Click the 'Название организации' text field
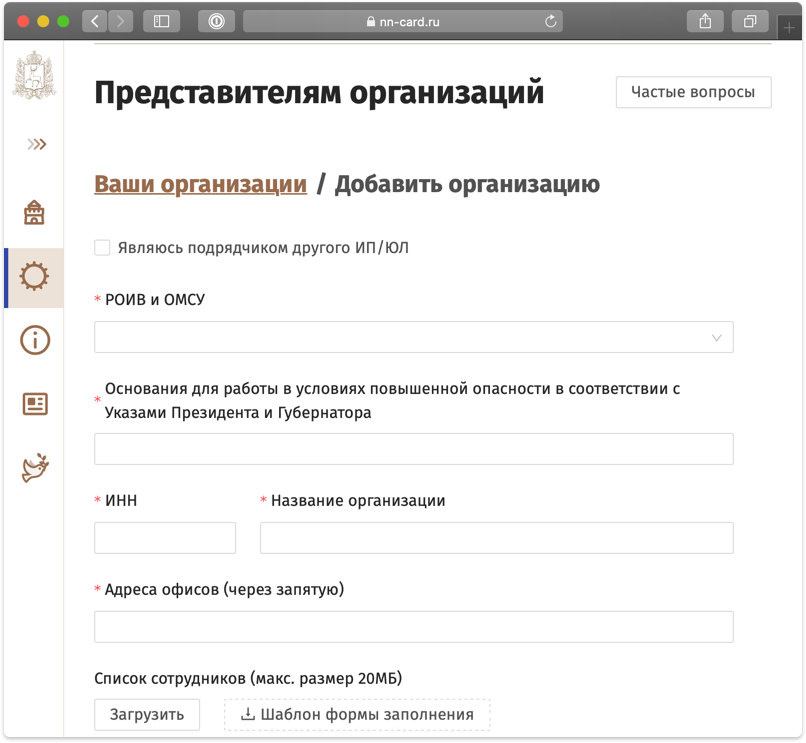 pos(496,538)
